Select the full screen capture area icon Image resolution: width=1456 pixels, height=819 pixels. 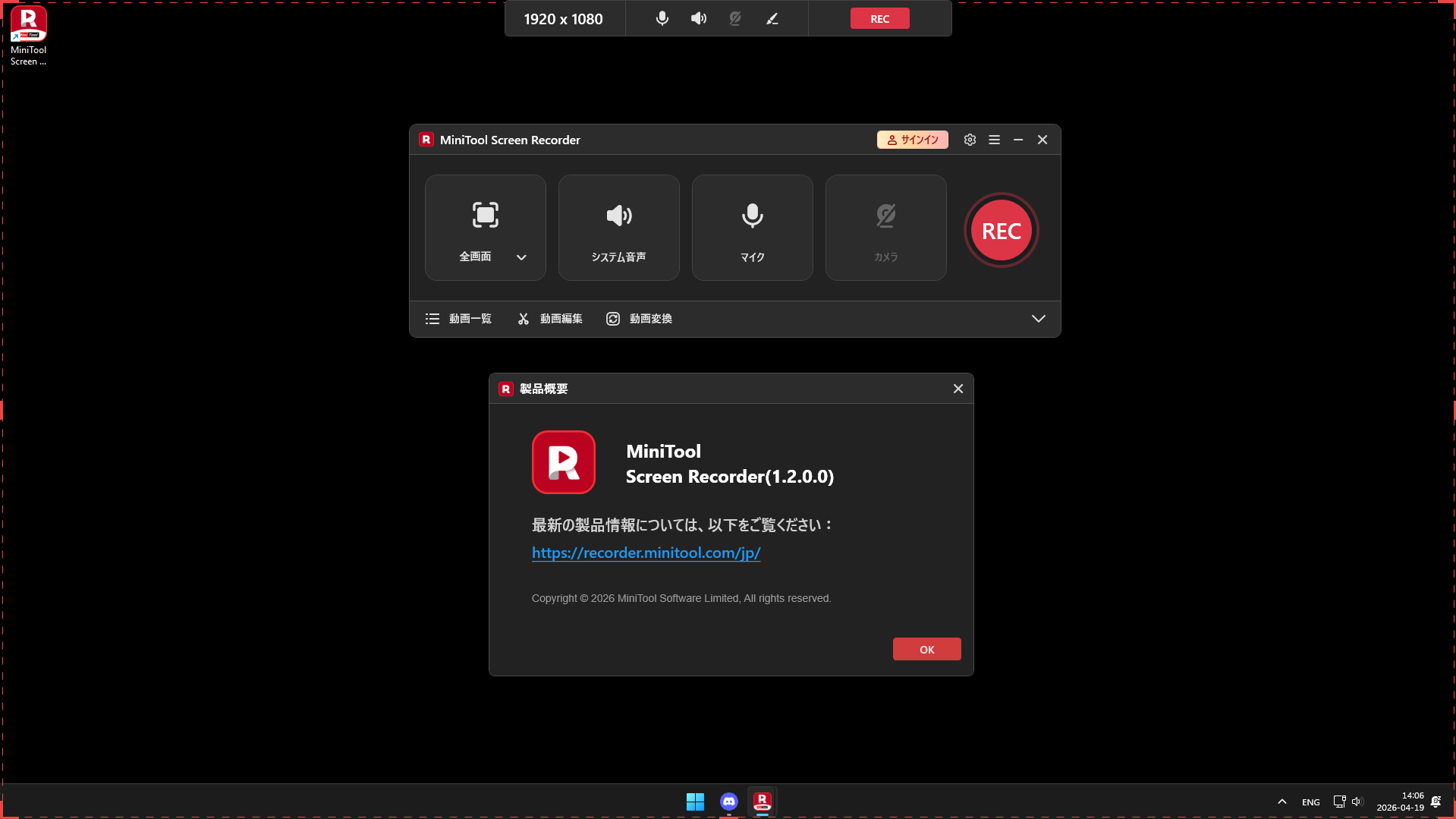pos(485,216)
